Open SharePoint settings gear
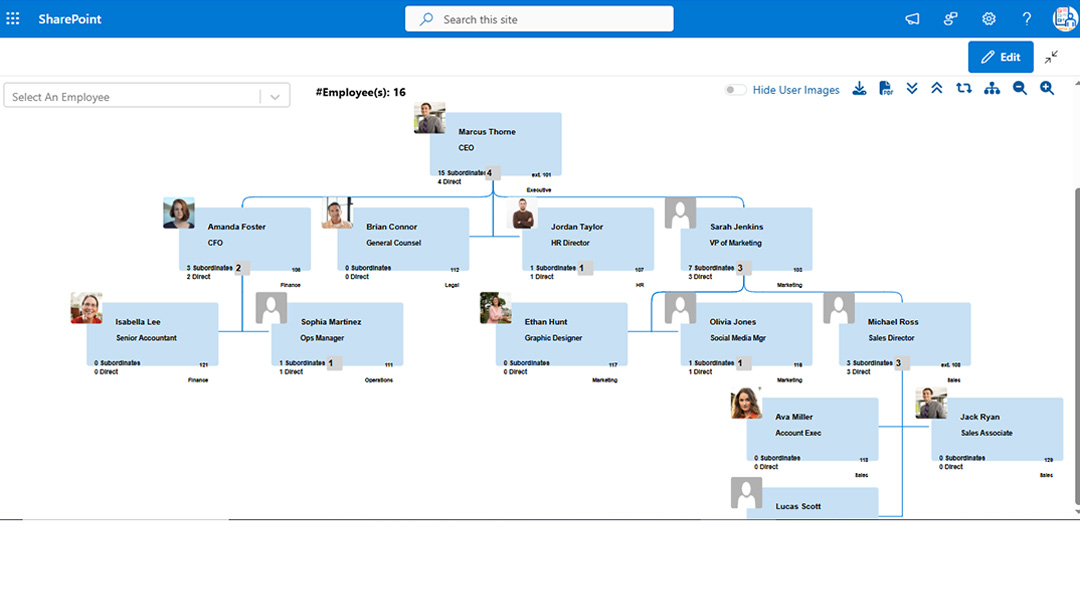 coord(988,18)
